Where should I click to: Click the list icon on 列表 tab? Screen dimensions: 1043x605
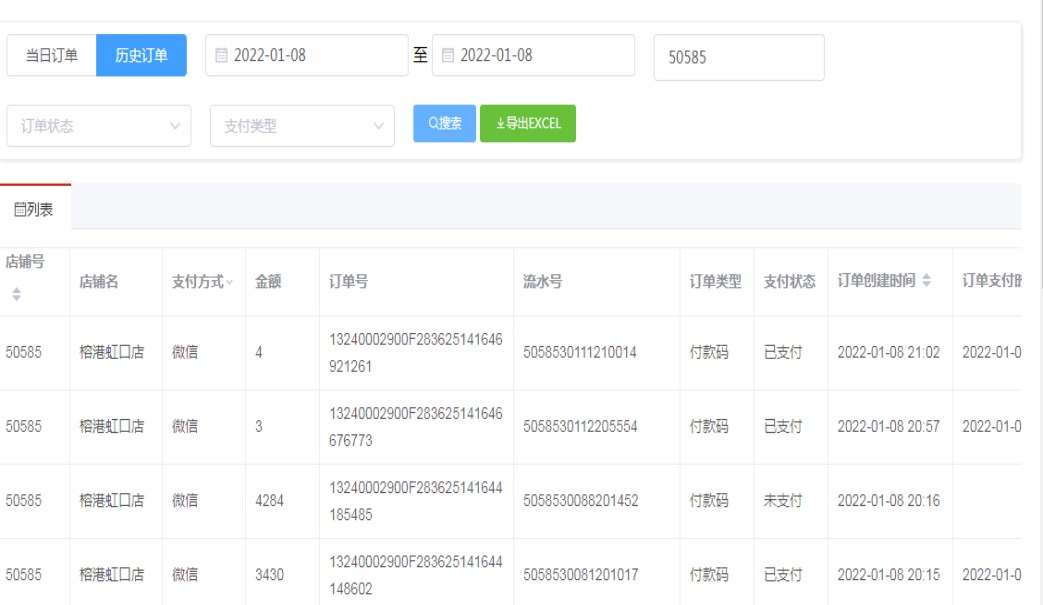click(18, 210)
